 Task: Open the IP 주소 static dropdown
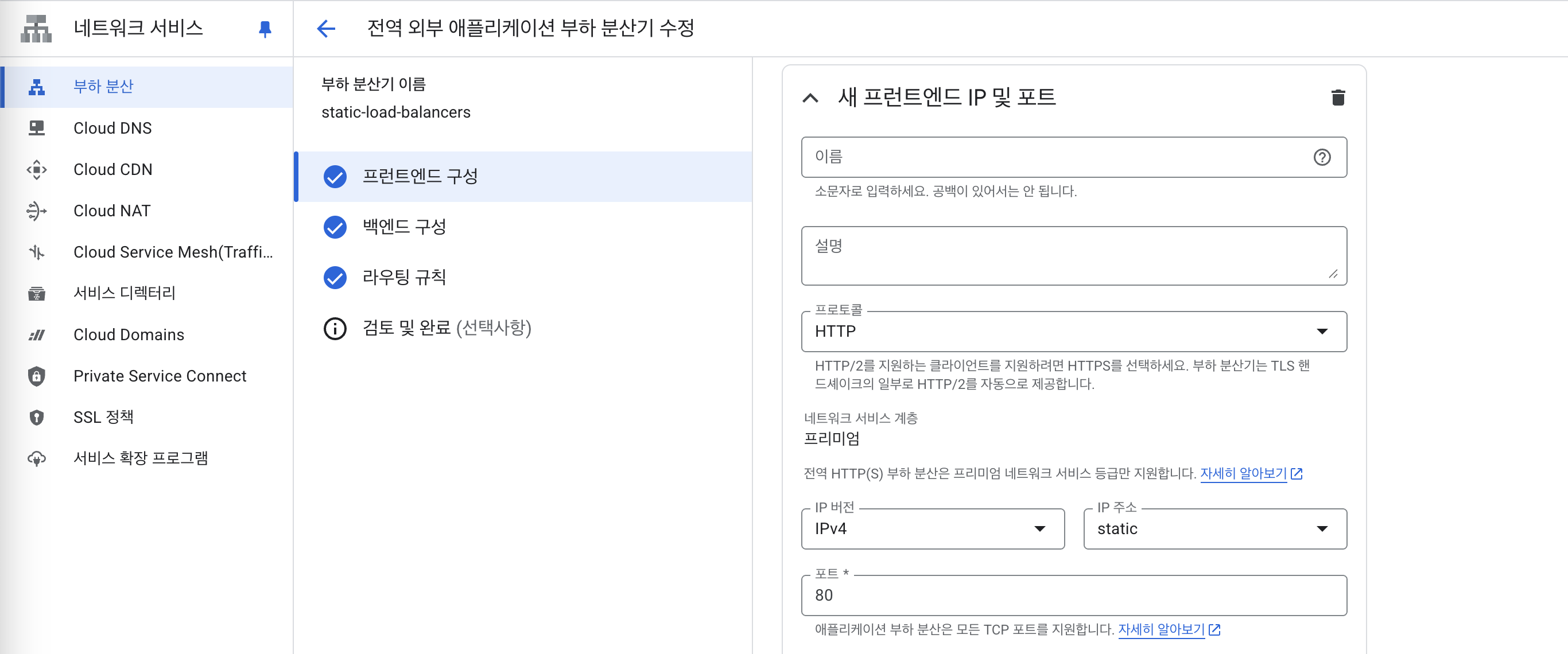click(x=1214, y=529)
